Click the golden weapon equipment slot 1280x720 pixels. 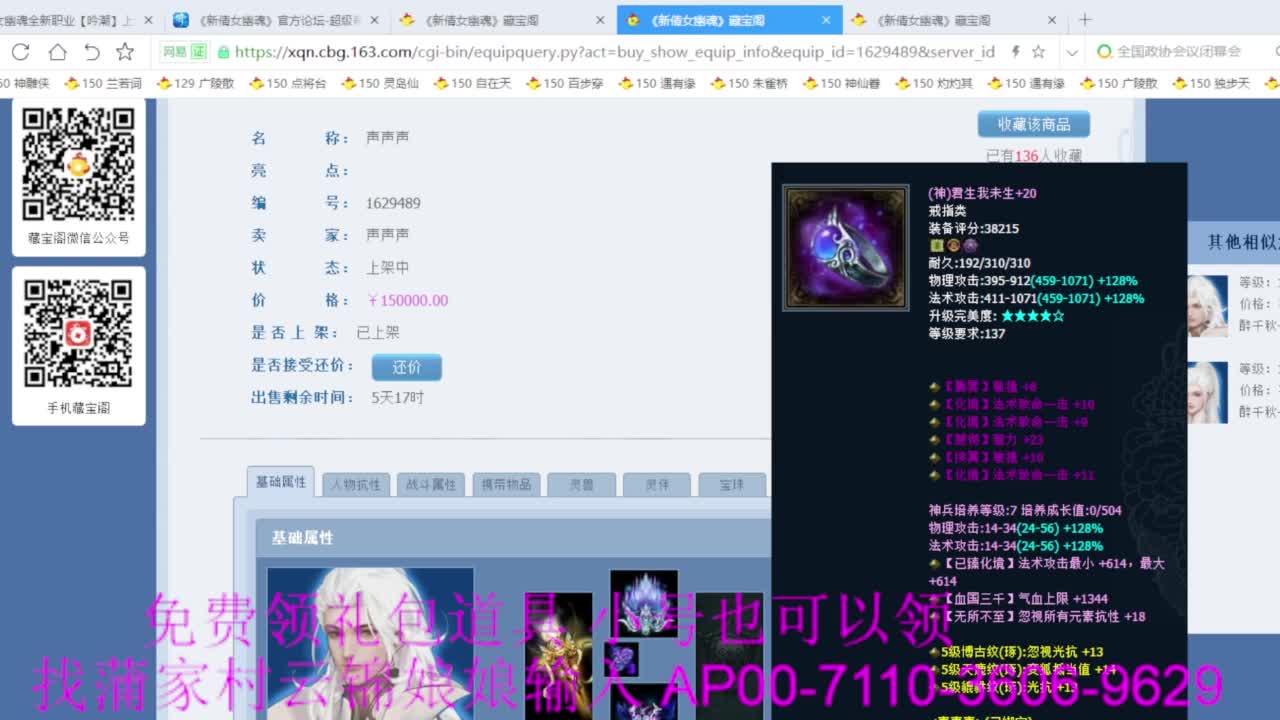tap(559, 656)
